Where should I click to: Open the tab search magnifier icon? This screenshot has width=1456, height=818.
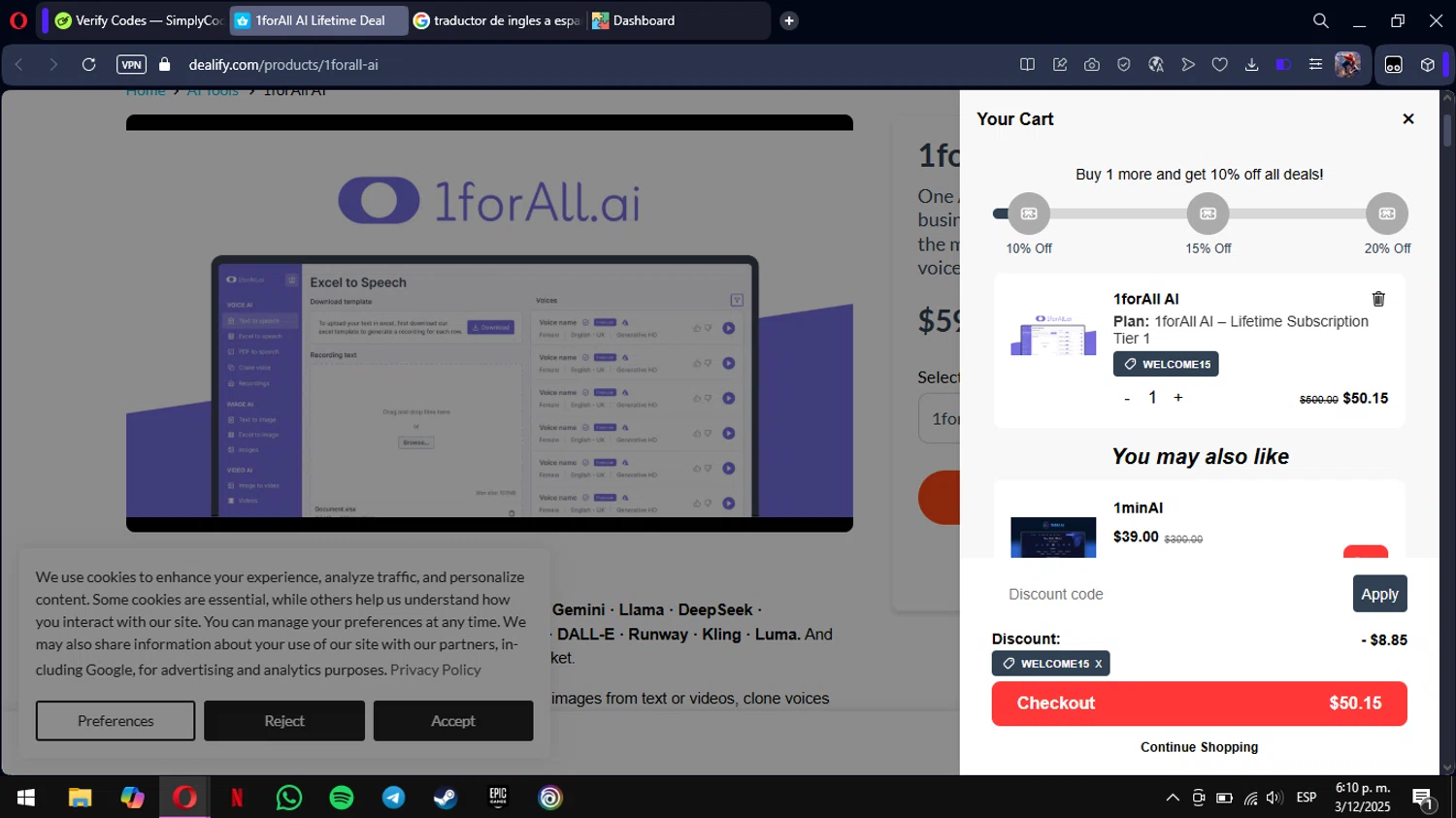1320,20
